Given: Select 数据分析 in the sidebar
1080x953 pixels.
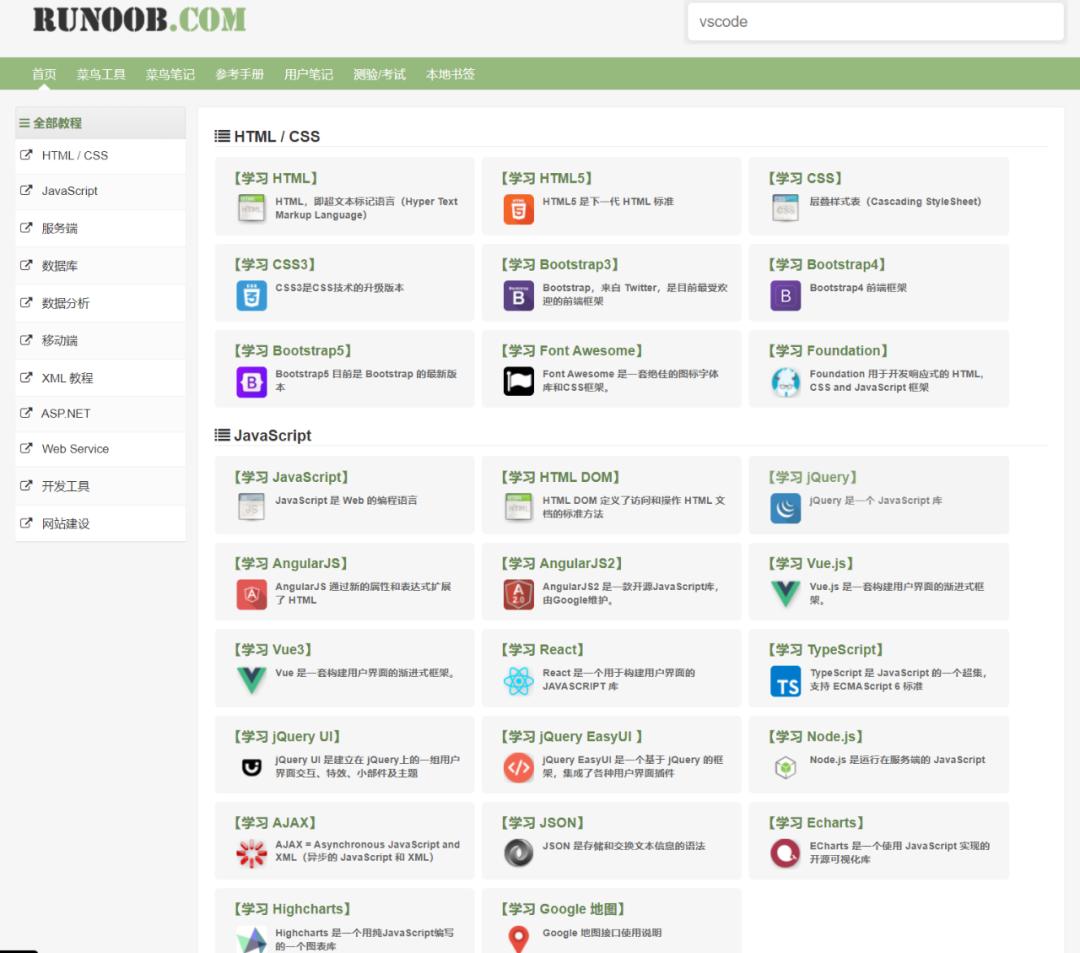Looking at the screenshot, I should pos(101,304).
